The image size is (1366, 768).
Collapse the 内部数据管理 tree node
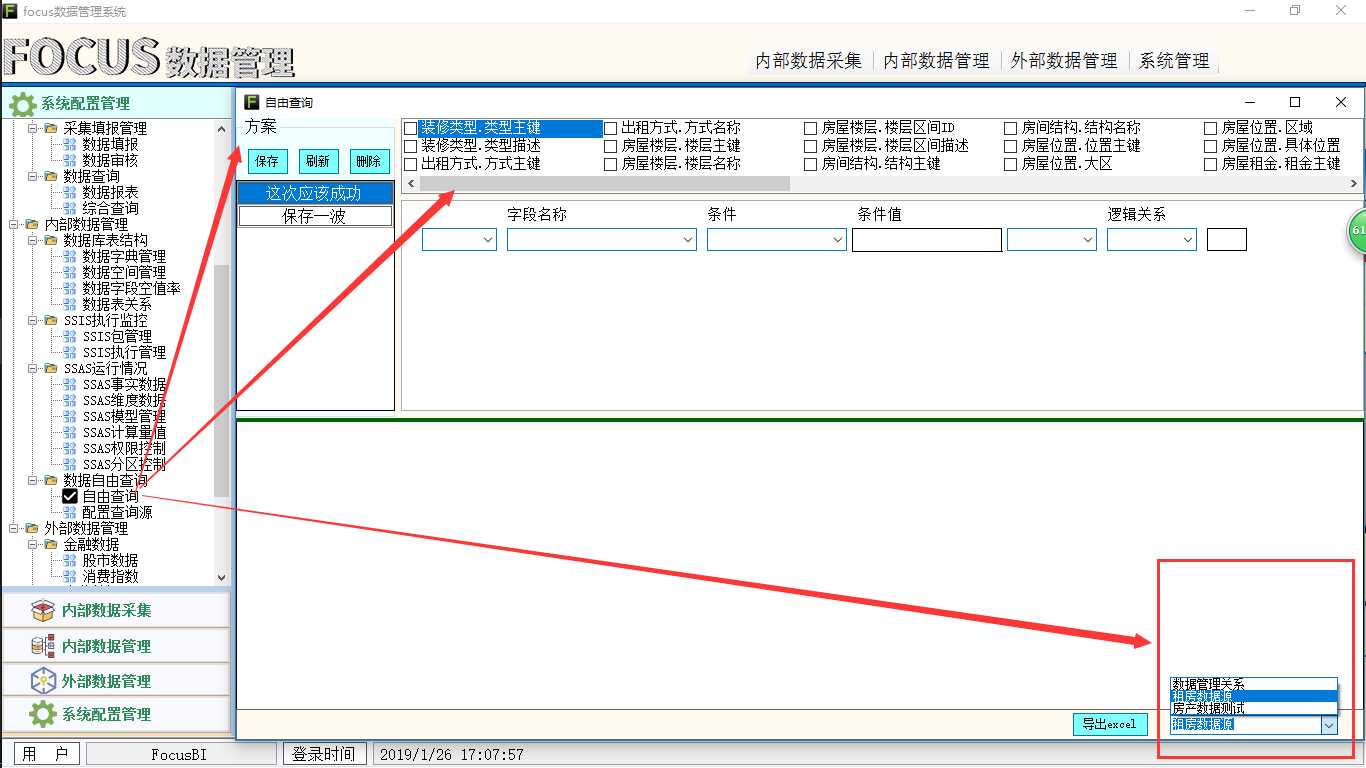tap(13, 224)
